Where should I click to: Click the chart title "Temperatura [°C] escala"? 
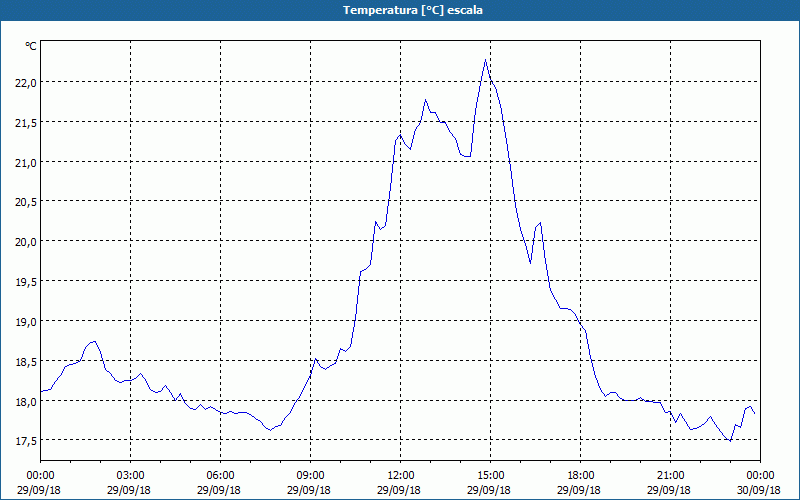(413, 10)
